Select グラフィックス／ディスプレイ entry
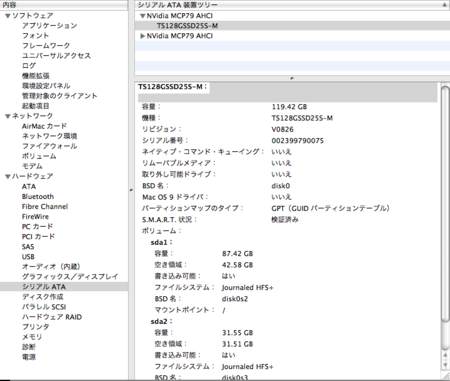Screen dimensions: 450x381 [x=70, y=277]
